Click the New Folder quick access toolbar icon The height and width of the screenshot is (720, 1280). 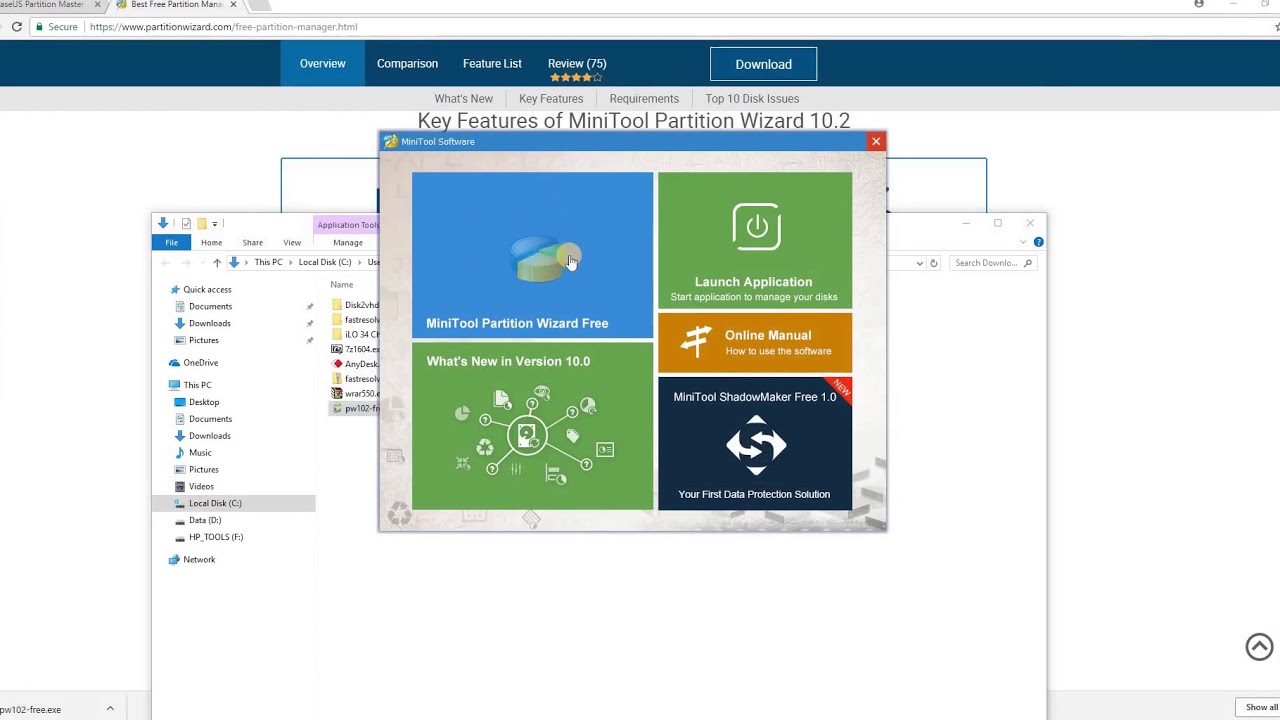[201, 223]
